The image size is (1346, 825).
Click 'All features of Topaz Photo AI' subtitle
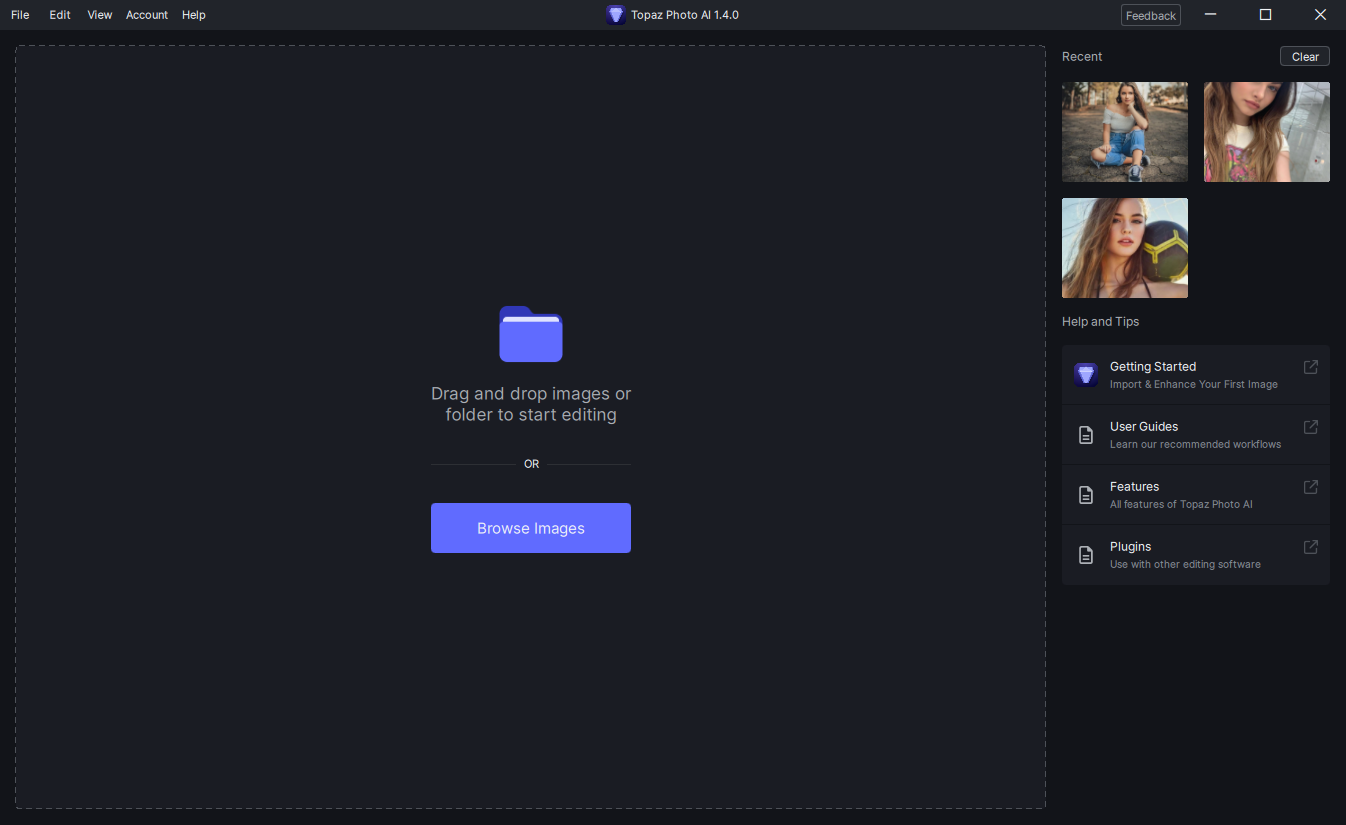coord(1181,505)
